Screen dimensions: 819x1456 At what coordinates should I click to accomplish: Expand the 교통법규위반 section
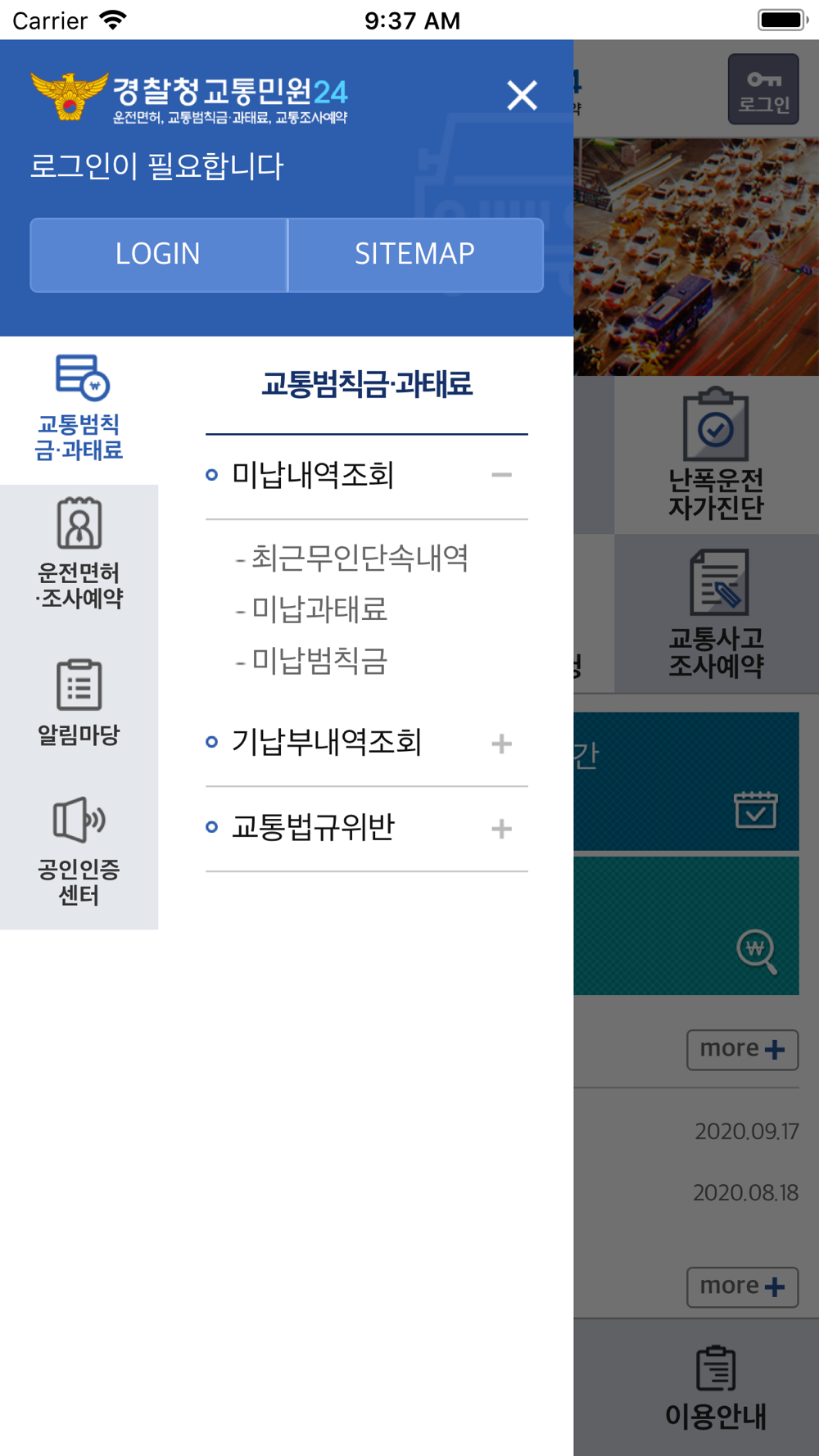point(501,829)
